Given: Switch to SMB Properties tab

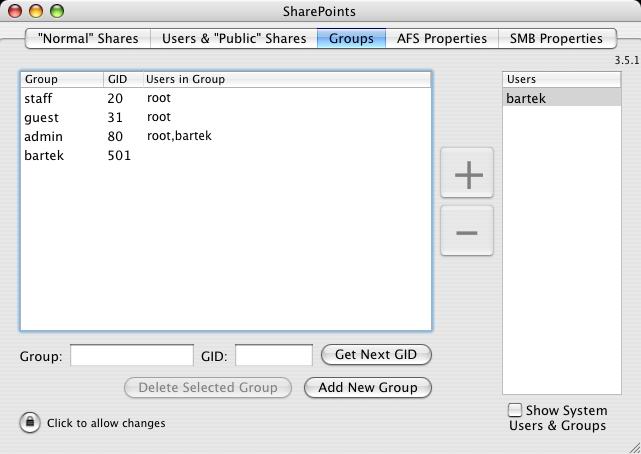Looking at the screenshot, I should [556, 39].
